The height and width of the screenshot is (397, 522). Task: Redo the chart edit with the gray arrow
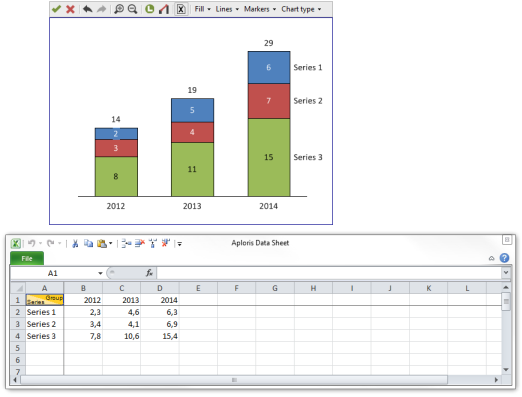[x=101, y=9]
